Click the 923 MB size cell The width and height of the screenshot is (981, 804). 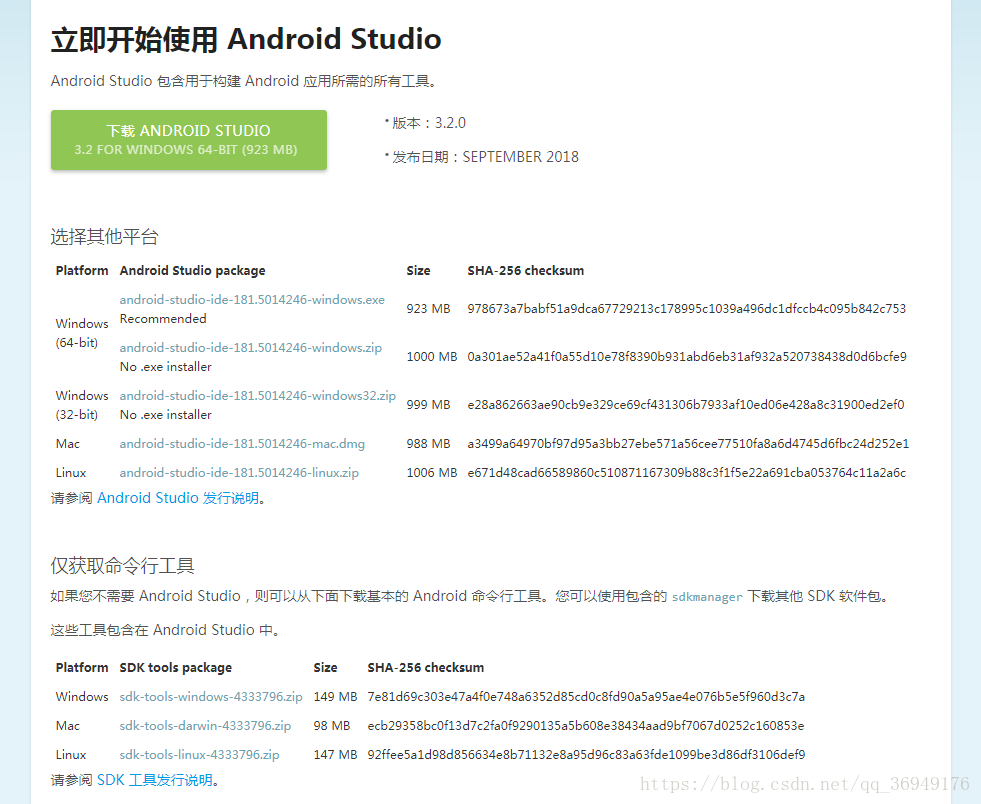pos(429,308)
